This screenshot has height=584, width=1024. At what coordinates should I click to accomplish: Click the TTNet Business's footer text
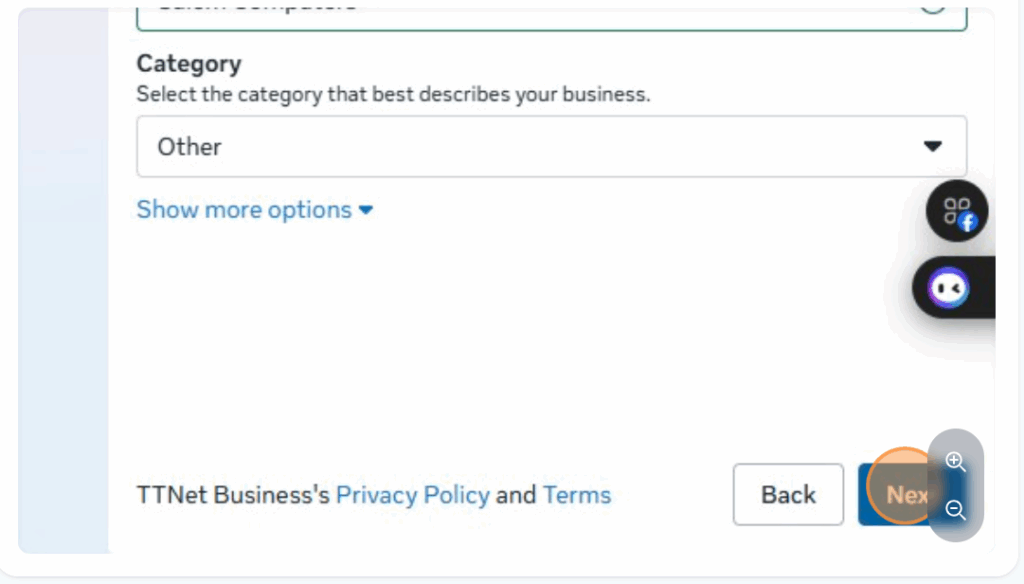click(x=232, y=495)
